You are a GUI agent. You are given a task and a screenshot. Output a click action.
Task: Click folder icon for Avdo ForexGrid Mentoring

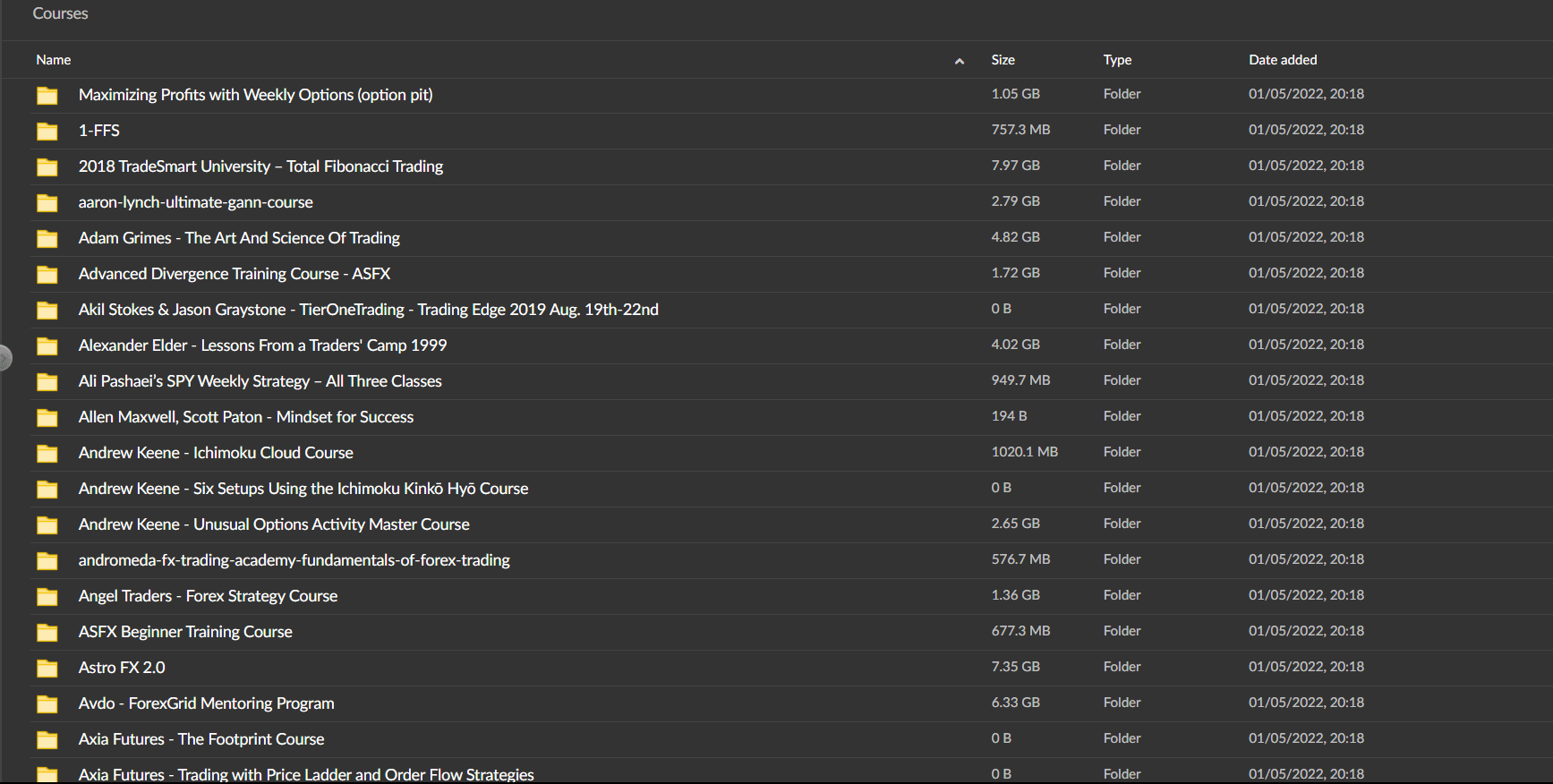[47, 704]
